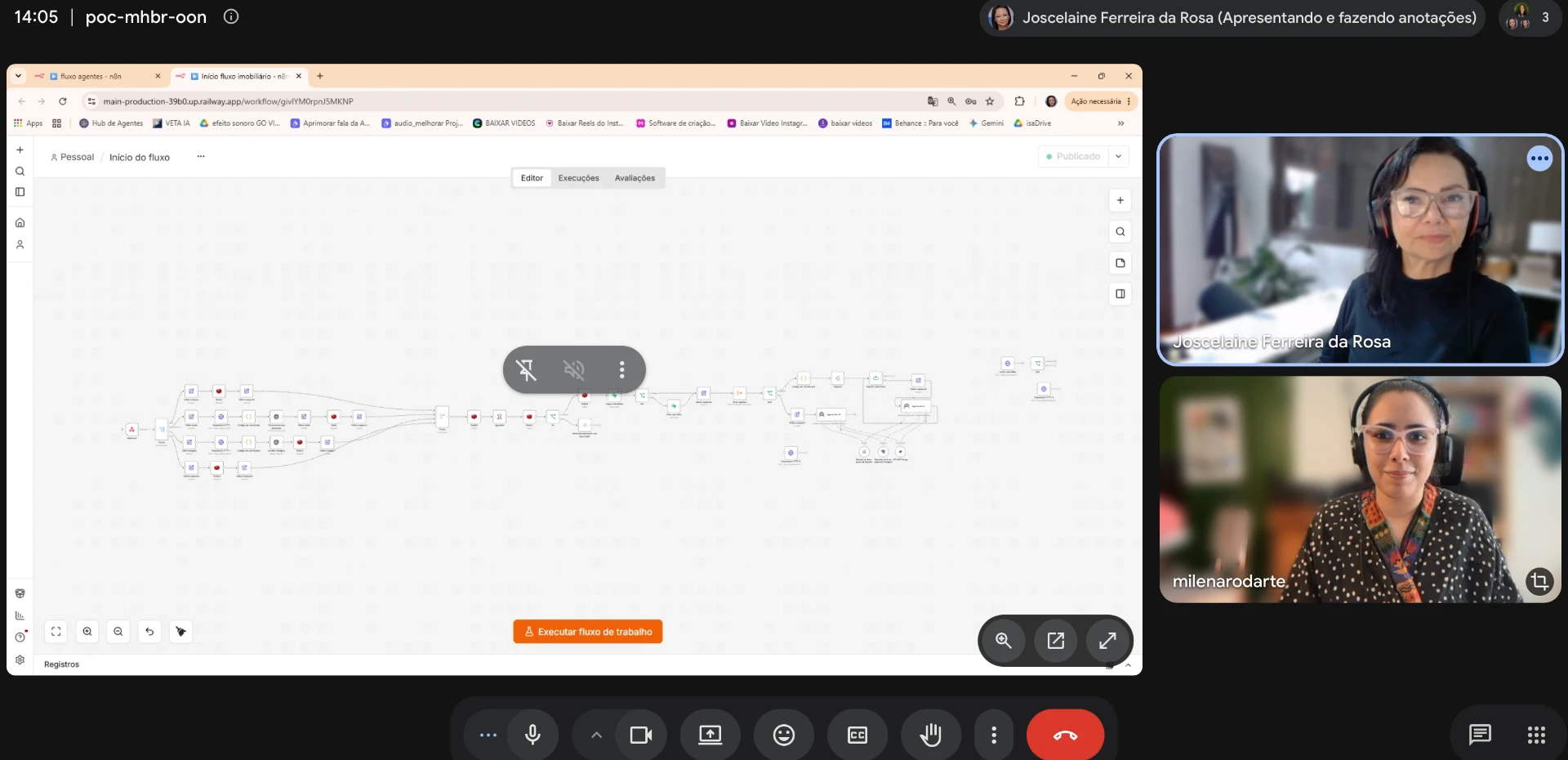Zoom in on the n8n canvas
Image resolution: width=1568 pixels, height=760 pixels.
pyautogui.click(x=87, y=631)
